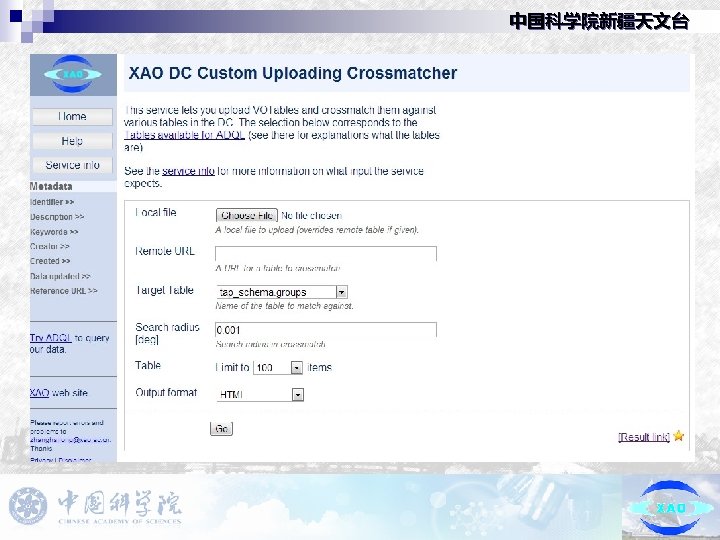Click the email address in sidebar footer
Image resolution: width=720 pixels, height=540 pixels.
(70, 440)
